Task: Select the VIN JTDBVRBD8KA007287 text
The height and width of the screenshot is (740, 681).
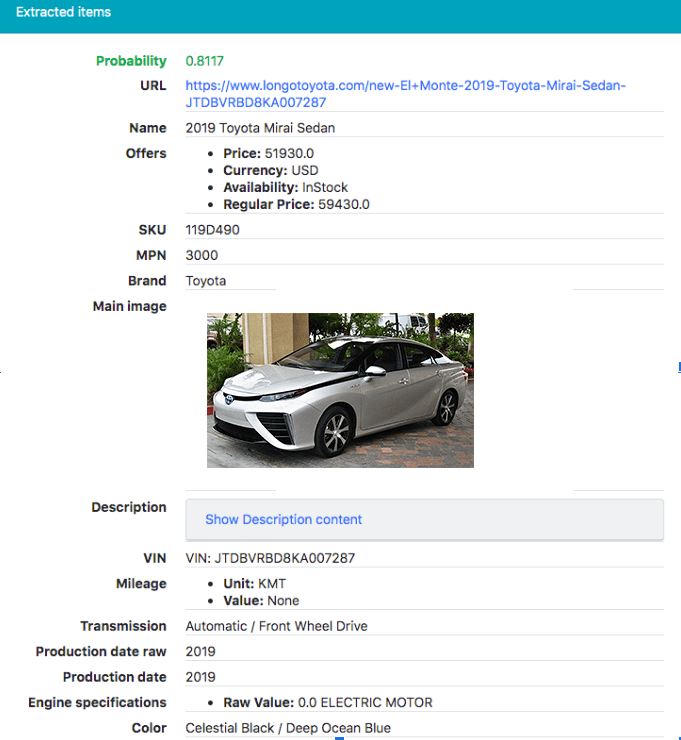Action: pos(270,558)
